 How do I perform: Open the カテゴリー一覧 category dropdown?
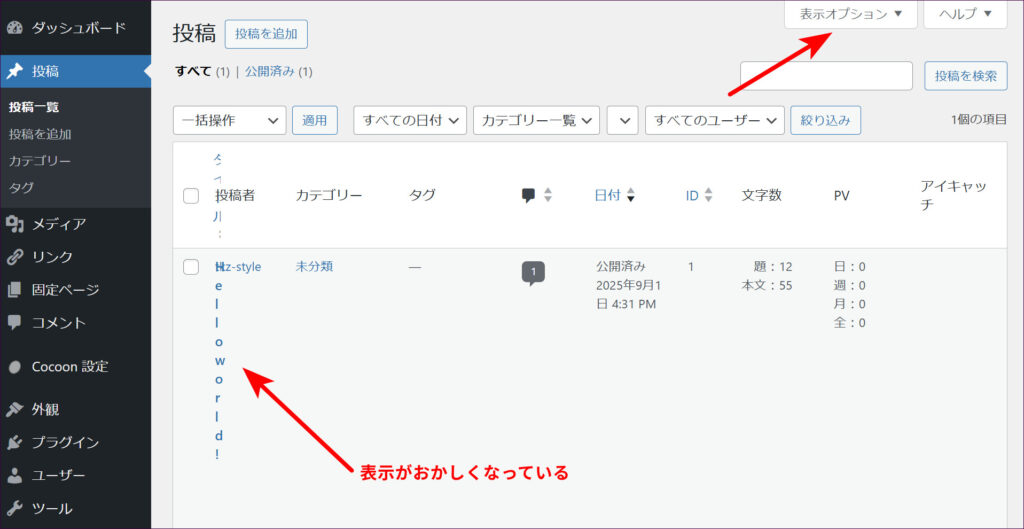pyautogui.click(x=536, y=120)
